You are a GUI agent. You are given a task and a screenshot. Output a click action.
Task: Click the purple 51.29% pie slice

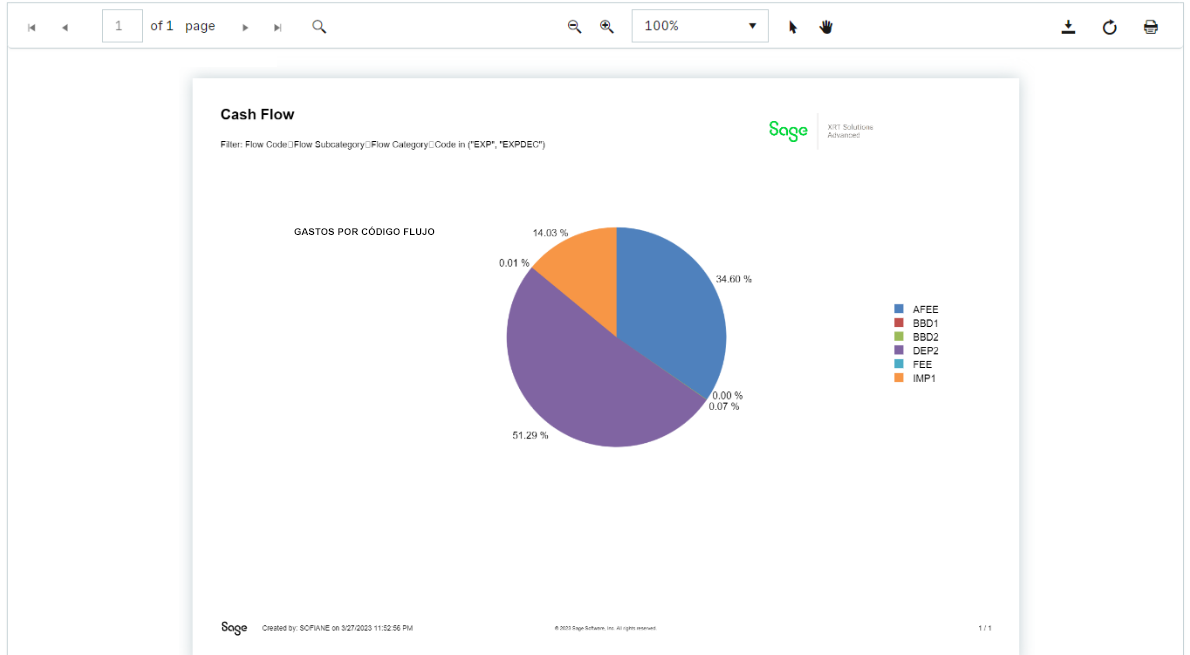[x=580, y=380]
